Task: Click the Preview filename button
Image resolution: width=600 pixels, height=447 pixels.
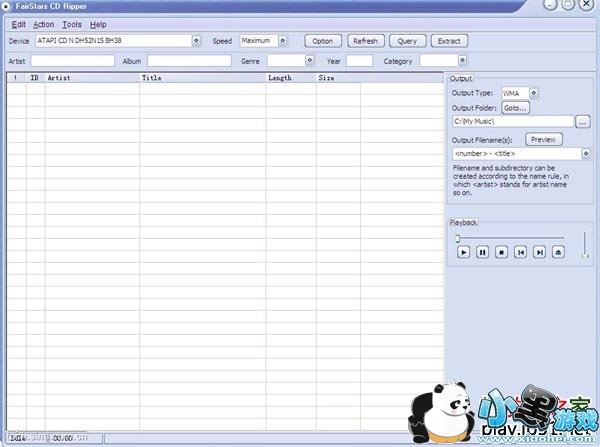Action: 544,140
